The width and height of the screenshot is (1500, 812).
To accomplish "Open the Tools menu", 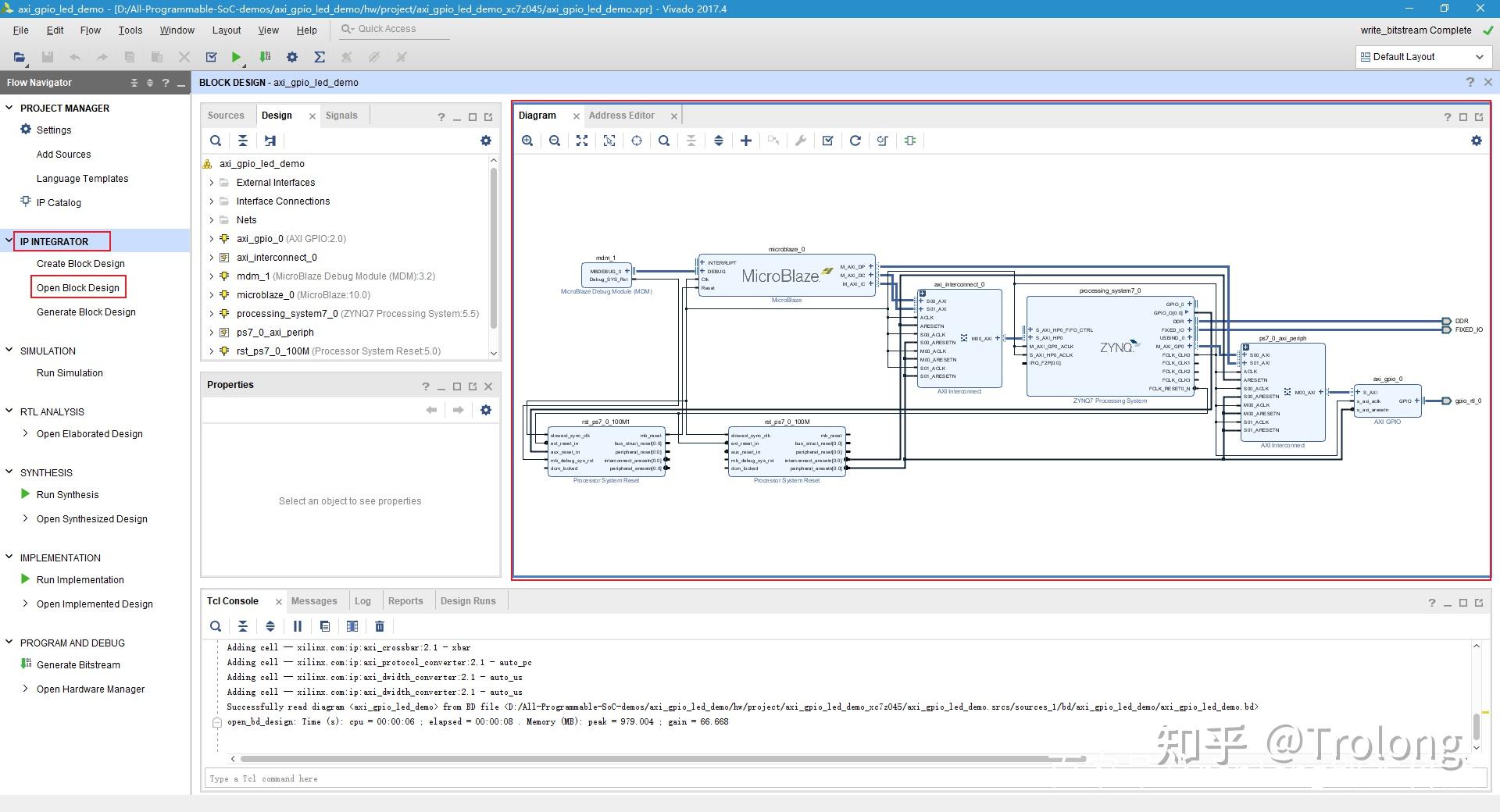I will [x=130, y=30].
